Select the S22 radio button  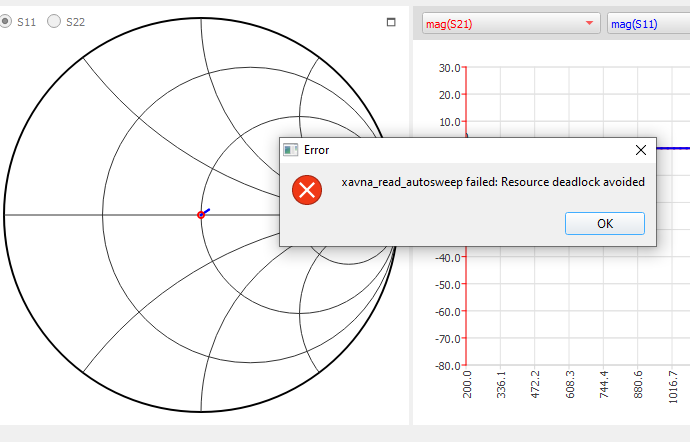click(54, 22)
